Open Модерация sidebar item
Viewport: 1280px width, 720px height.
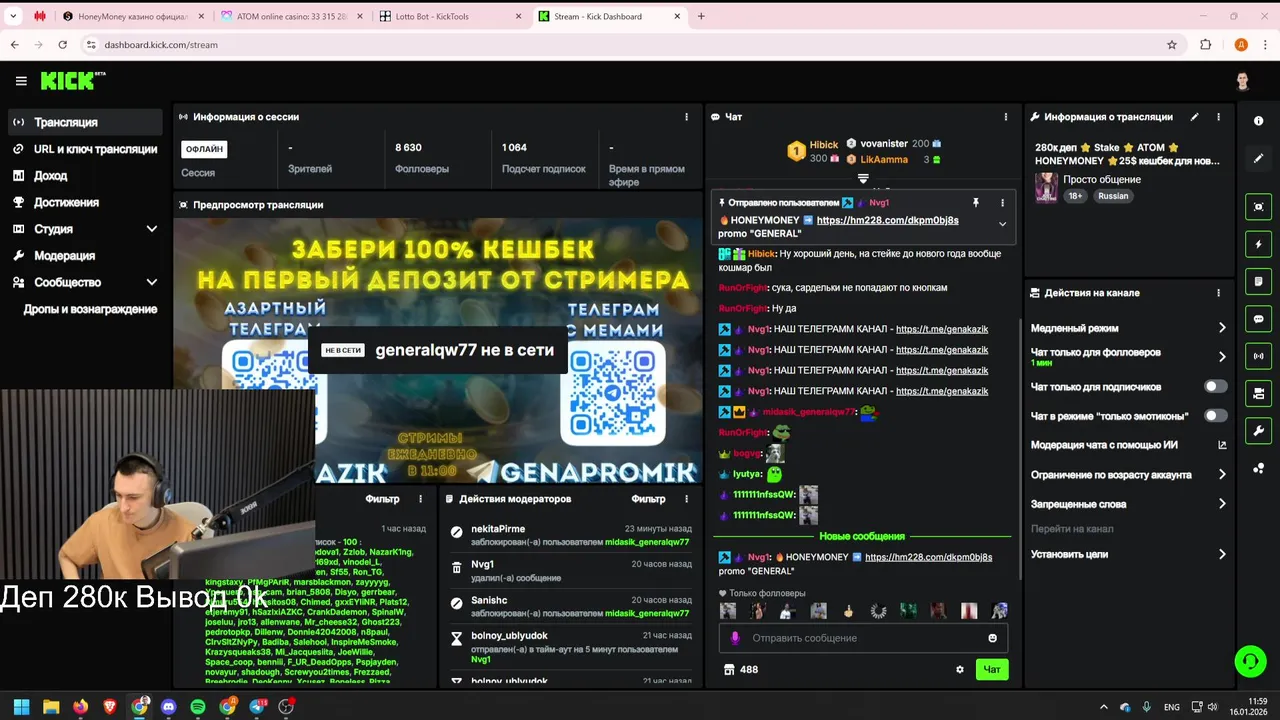(84, 256)
